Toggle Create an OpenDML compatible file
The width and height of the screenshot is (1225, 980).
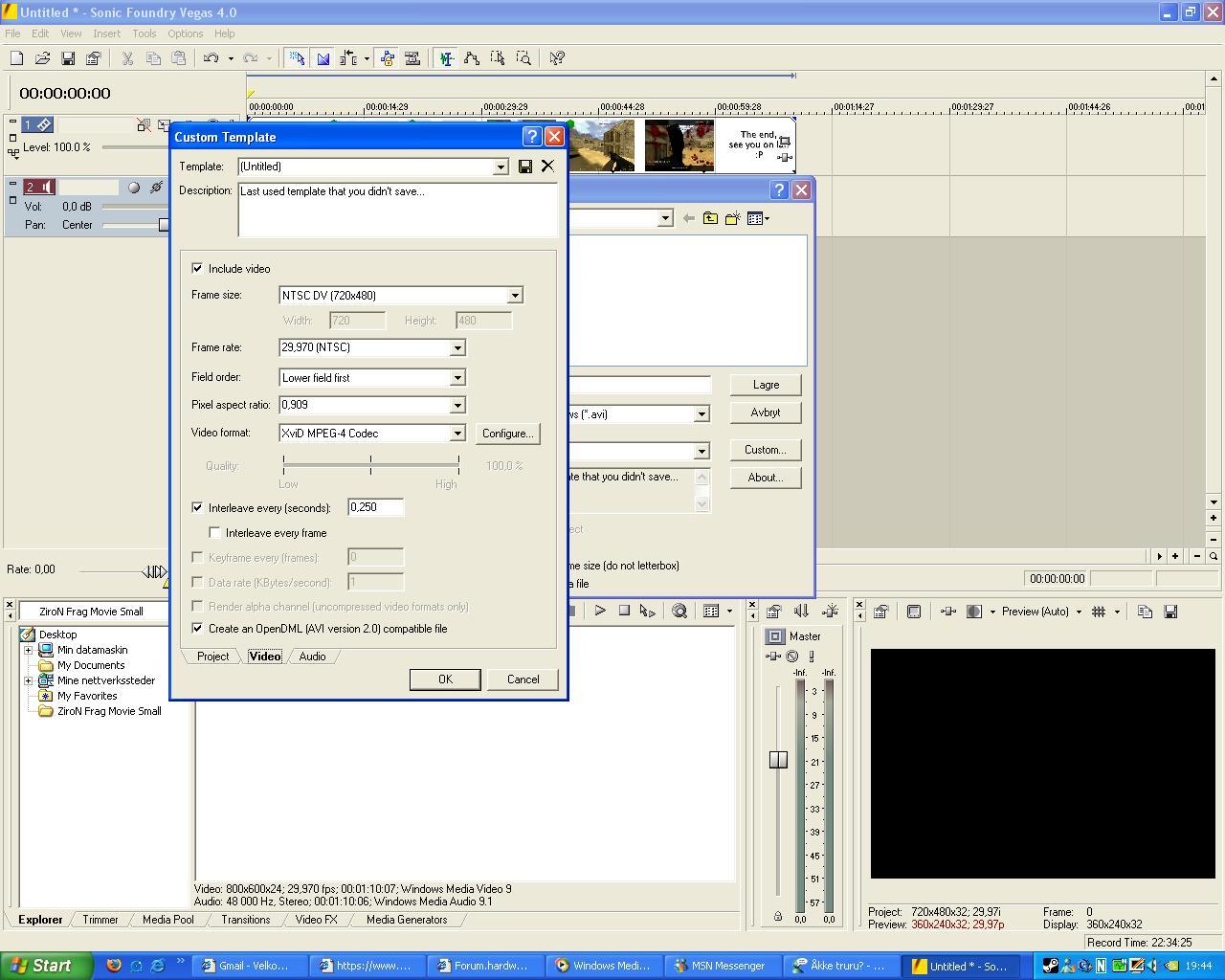pyautogui.click(x=197, y=629)
